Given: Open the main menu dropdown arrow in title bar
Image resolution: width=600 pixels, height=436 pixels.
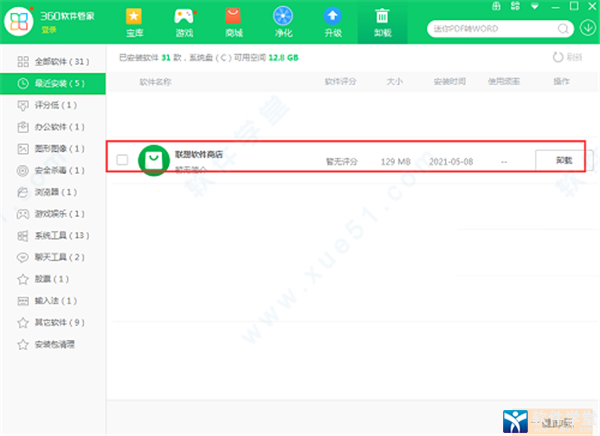Looking at the screenshot, I should (535, 6).
